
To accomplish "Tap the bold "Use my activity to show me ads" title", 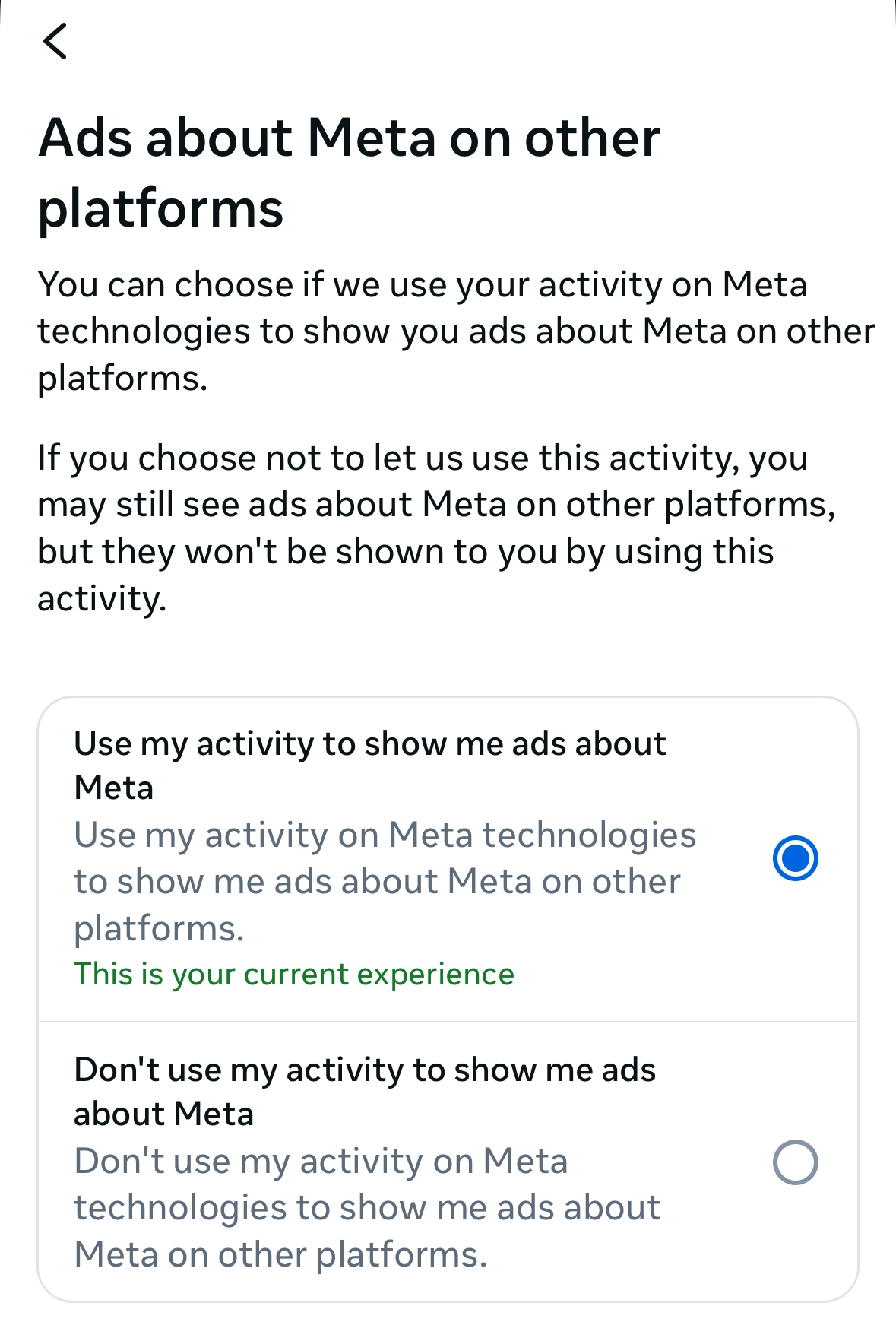I will pos(369,743).
